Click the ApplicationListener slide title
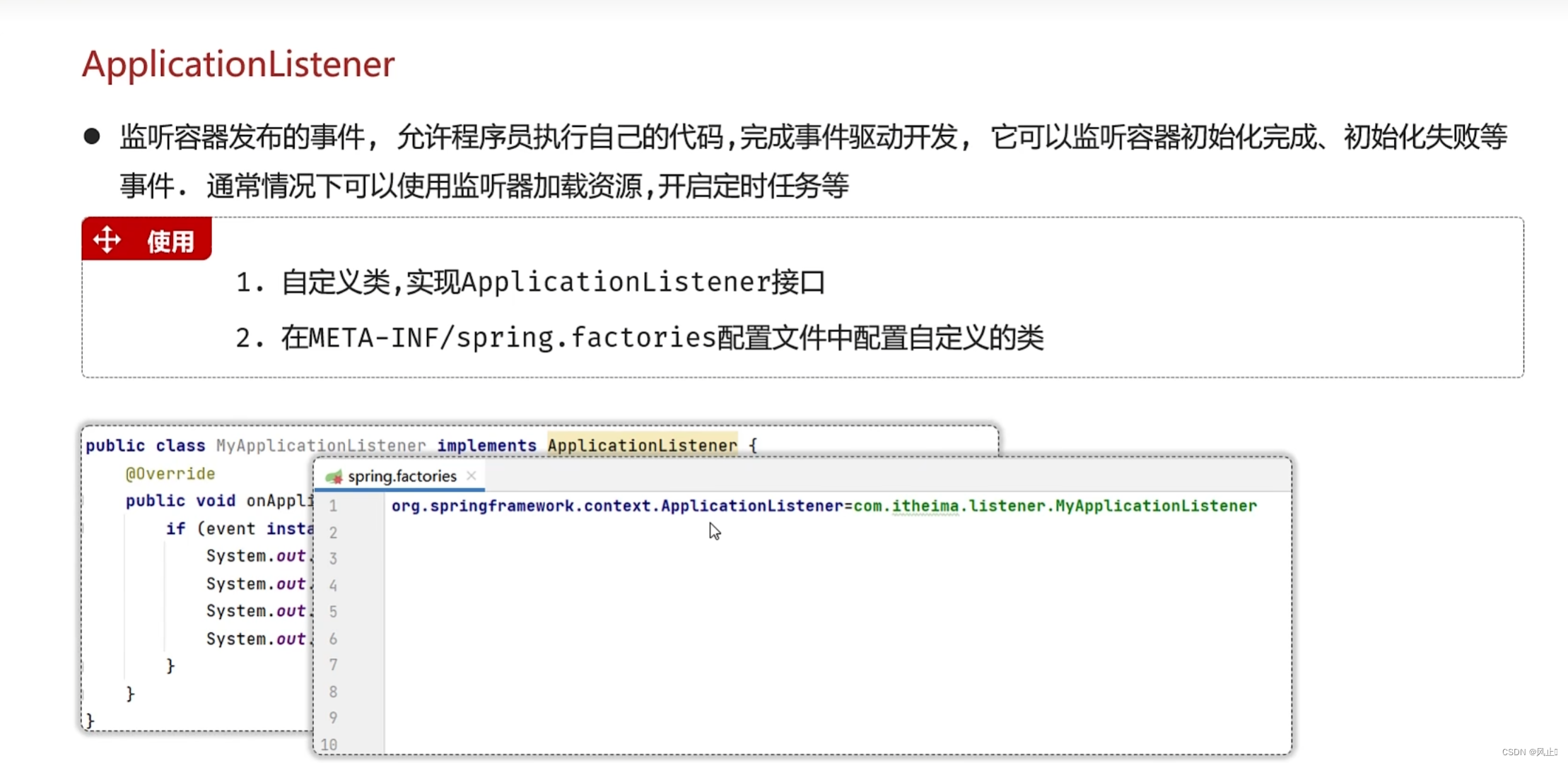 click(x=238, y=64)
